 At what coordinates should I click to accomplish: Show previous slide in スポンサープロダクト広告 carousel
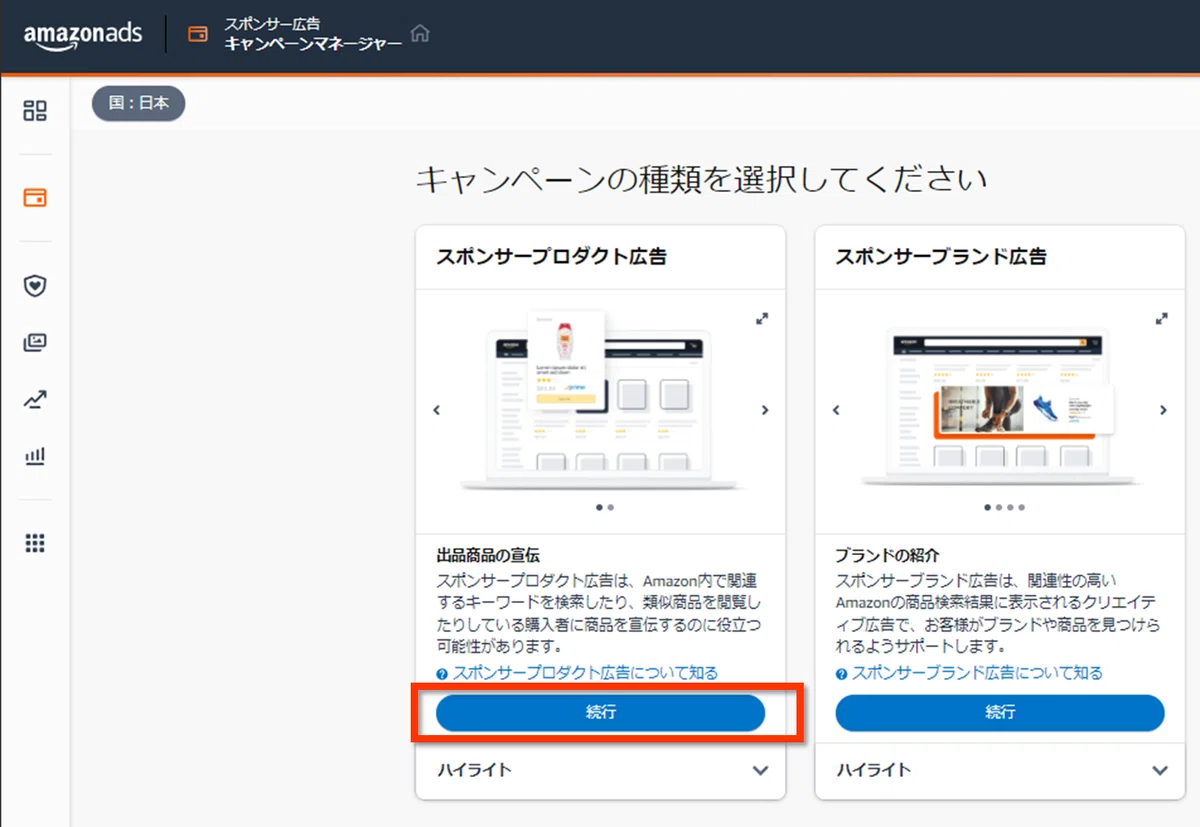coord(436,410)
